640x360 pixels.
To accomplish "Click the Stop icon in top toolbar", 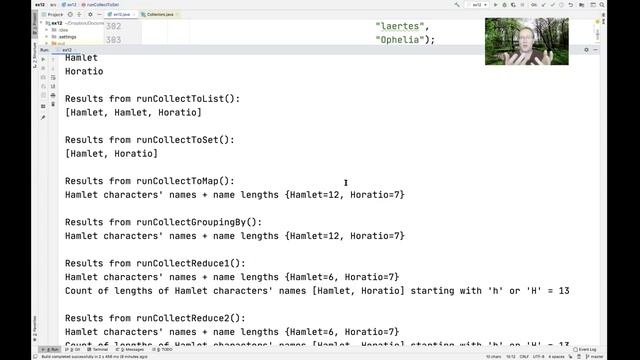I will (x=522, y=5).
